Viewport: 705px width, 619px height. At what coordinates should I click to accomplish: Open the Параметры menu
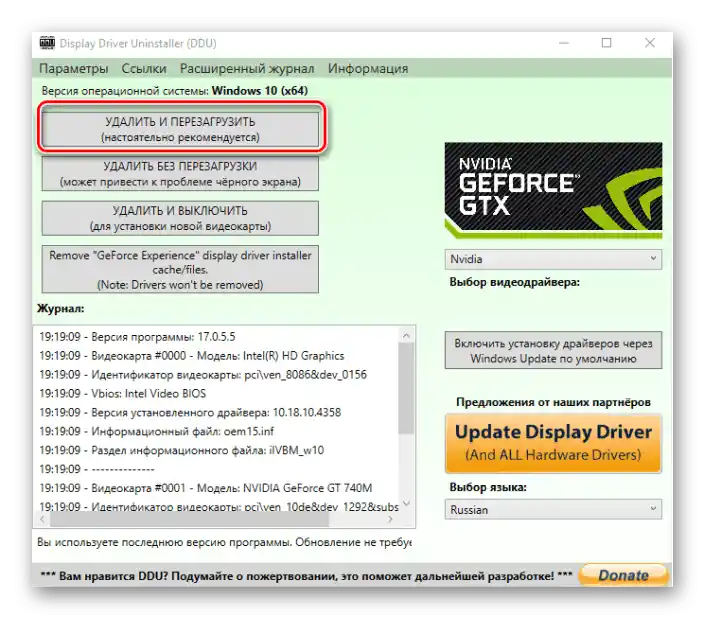74,69
